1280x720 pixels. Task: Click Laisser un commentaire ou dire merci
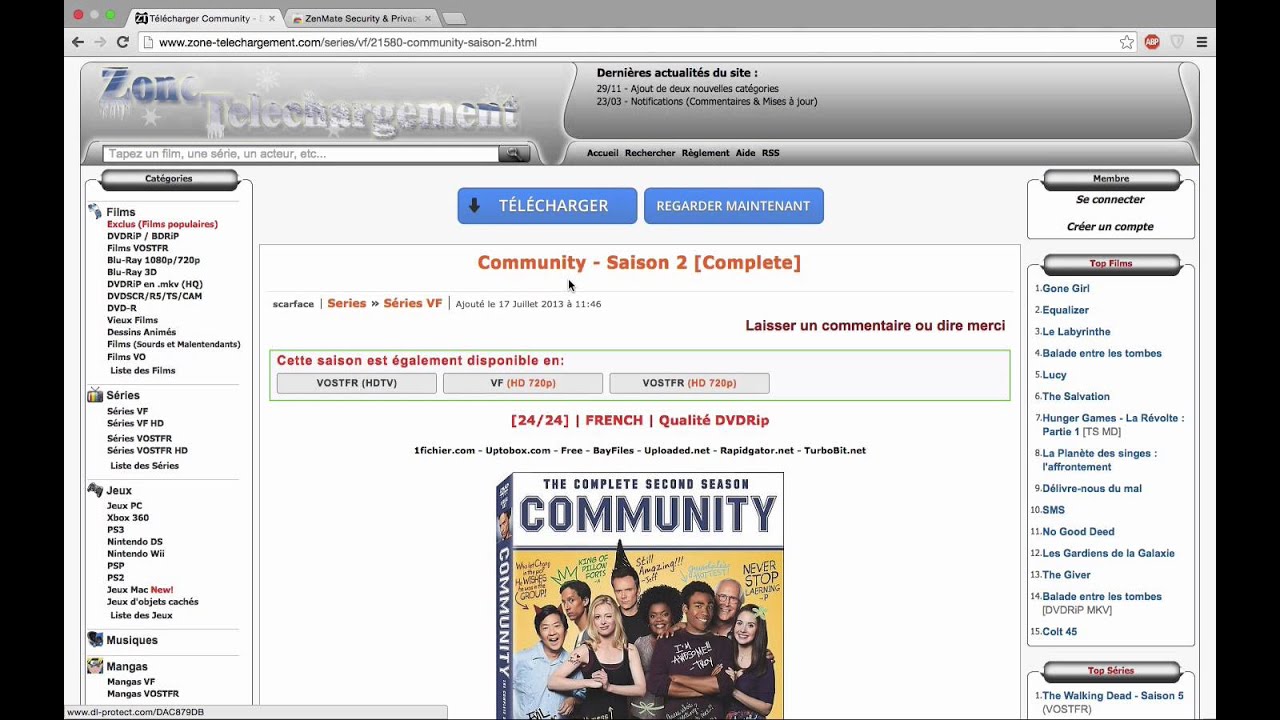(x=875, y=325)
